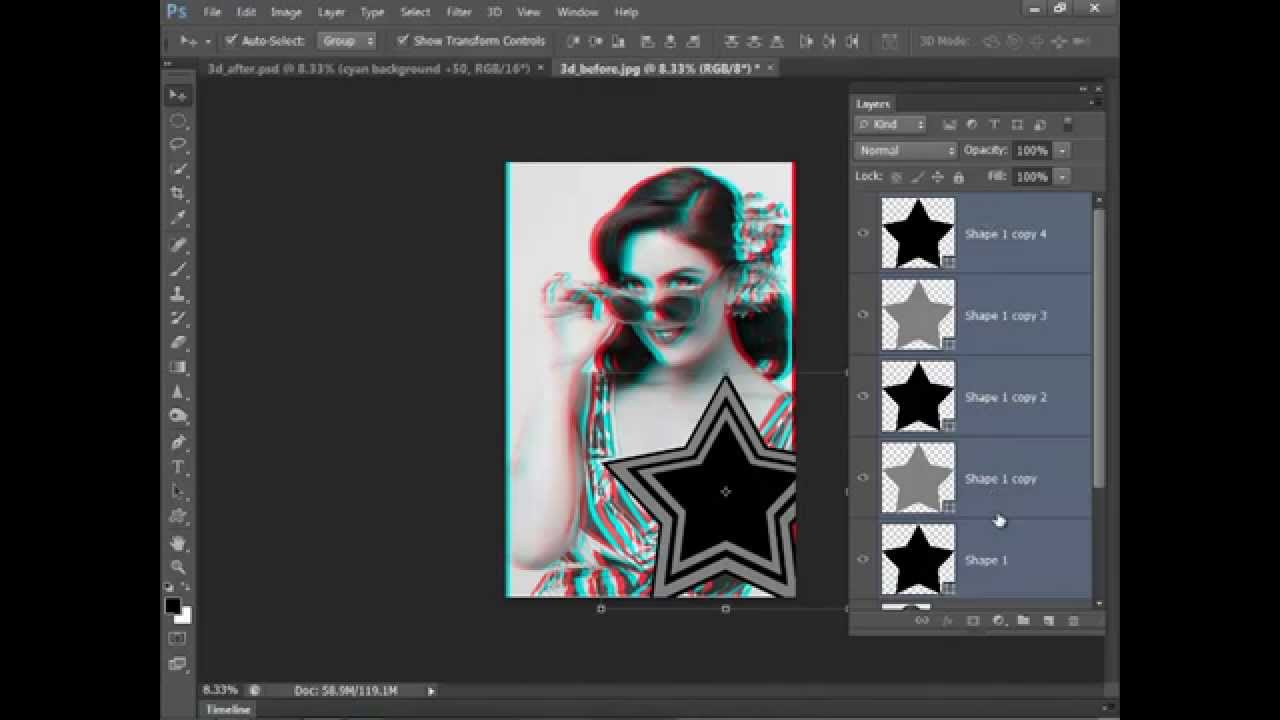
Task: Create a new layer with the new layer icon
Action: coord(1048,620)
